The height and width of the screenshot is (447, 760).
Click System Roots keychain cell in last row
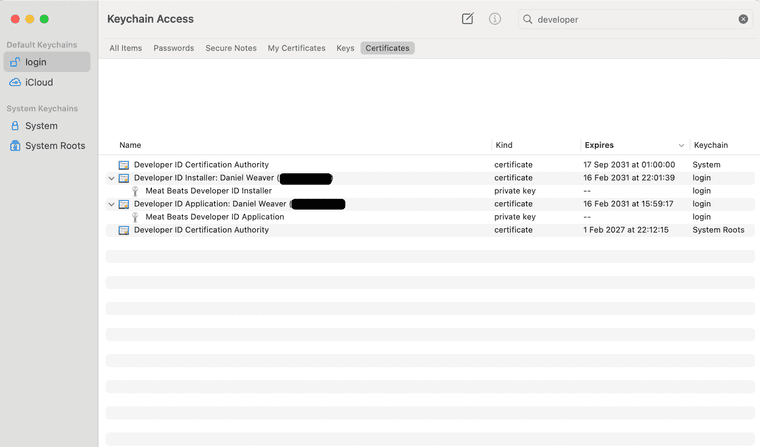pyautogui.click(x=718, y=230)
